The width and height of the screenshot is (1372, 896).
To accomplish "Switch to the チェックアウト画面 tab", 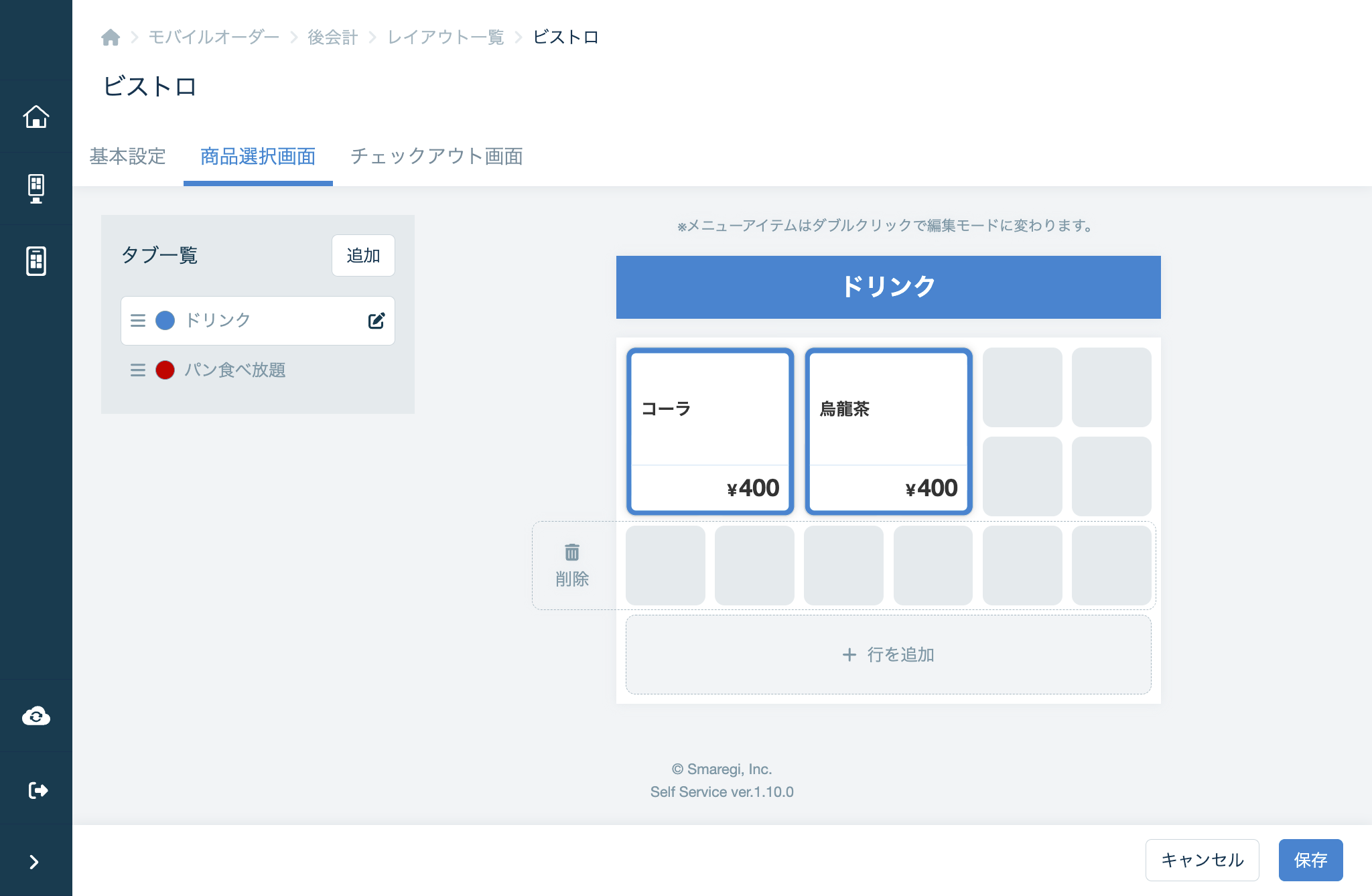I will click(x=437, y=156).
